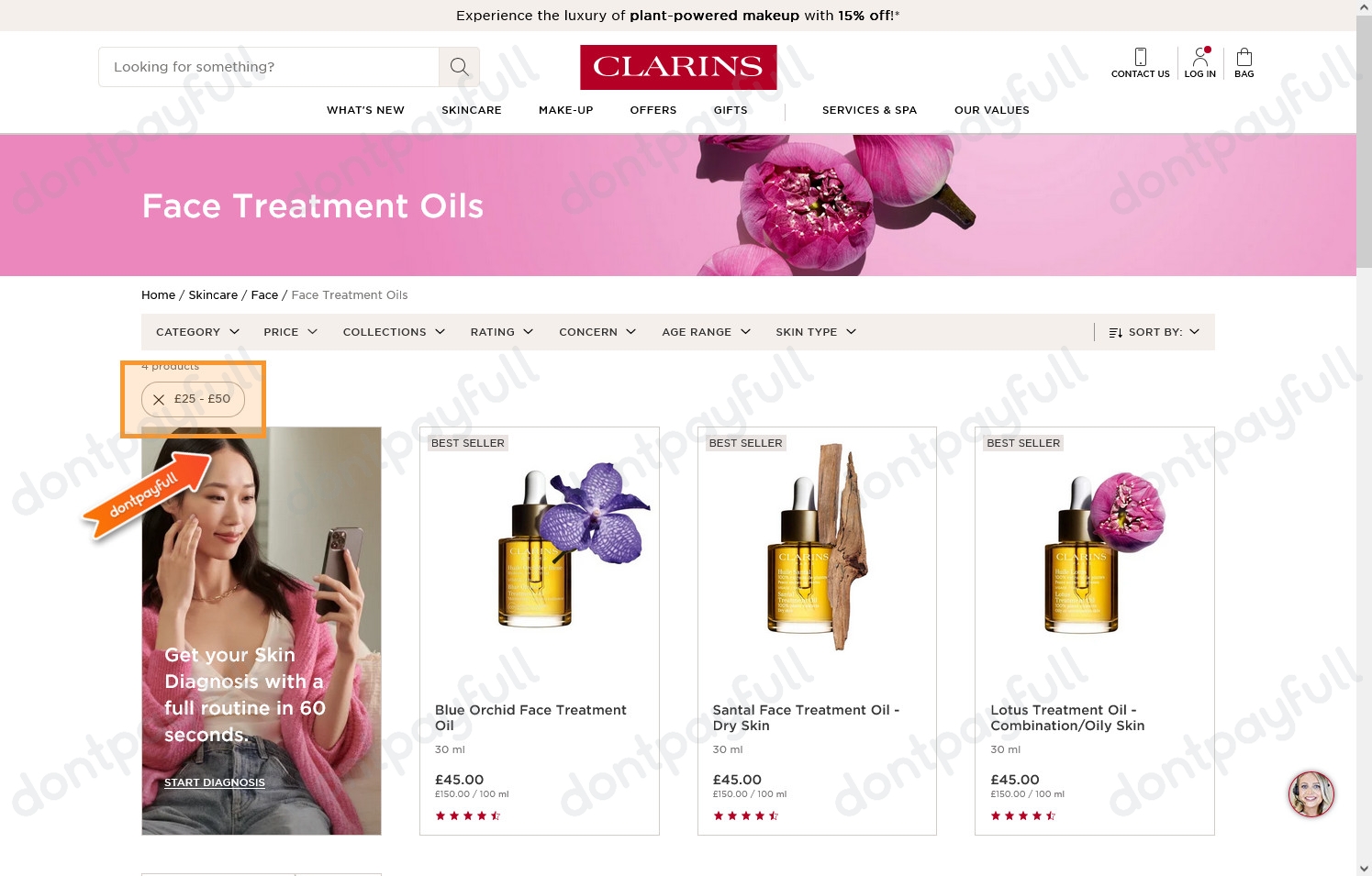
Task: Open the Skincare menu
Action: (472, 110)
